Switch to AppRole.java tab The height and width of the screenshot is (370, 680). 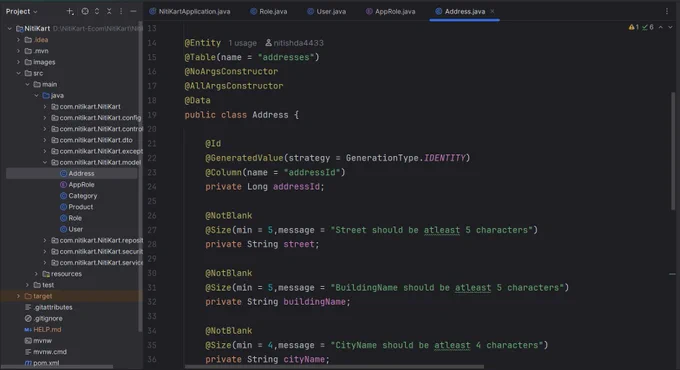pos(390,11)
